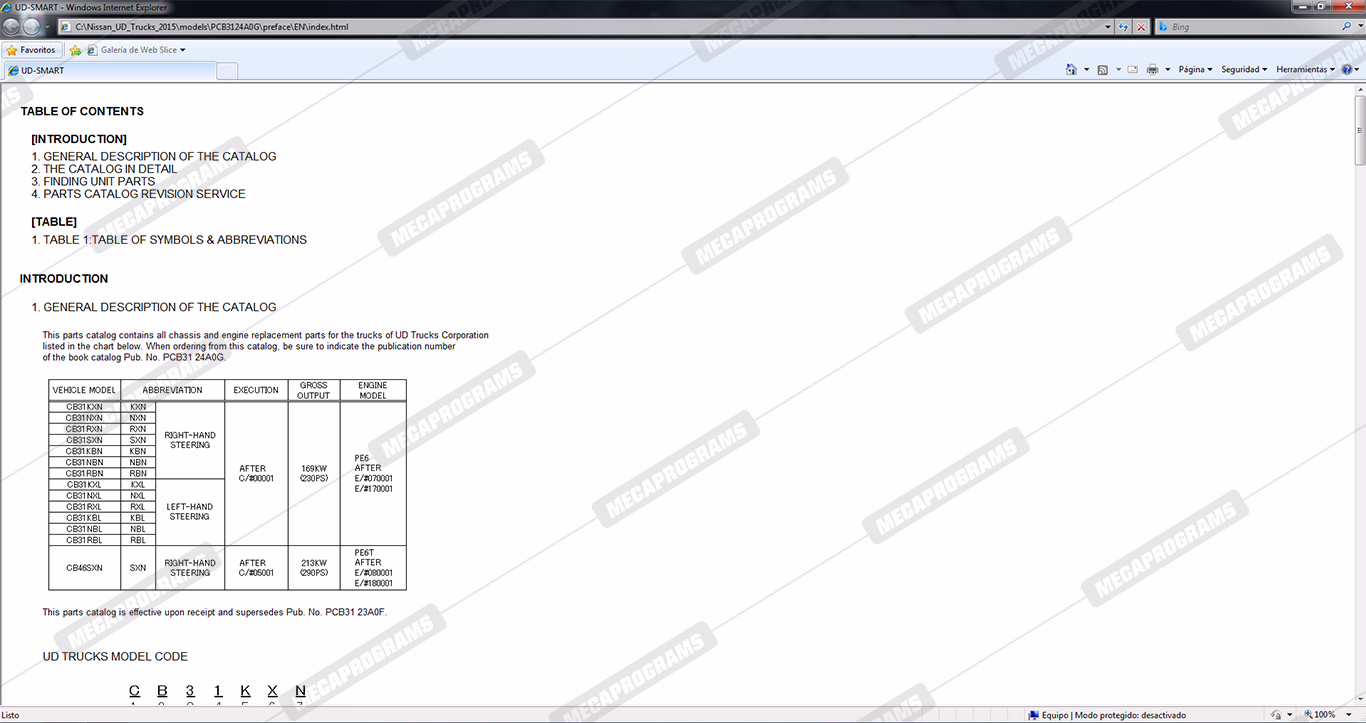Go back using the browser Back arrow

pos(12,27)
